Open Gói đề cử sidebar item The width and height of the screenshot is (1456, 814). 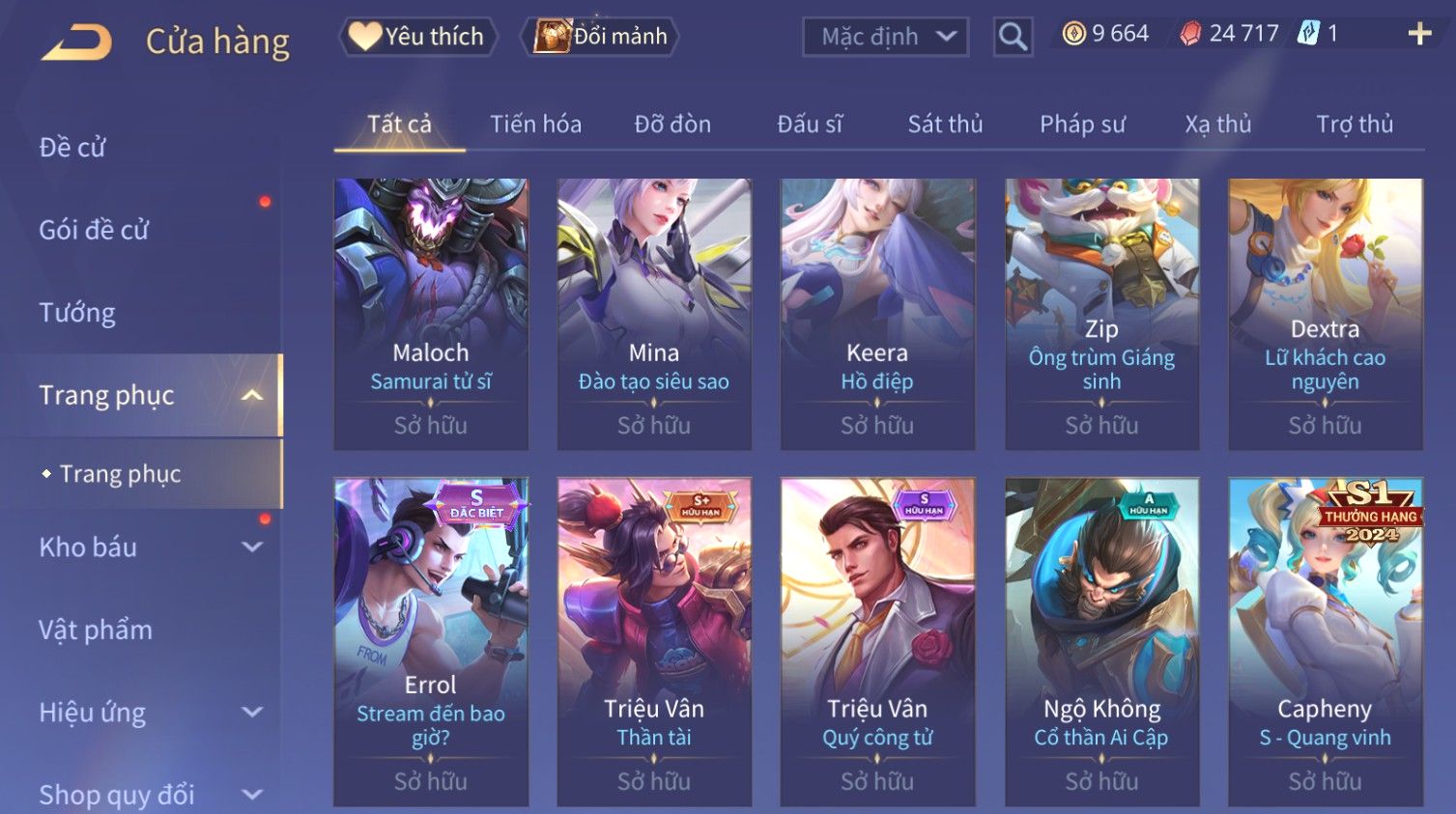tap(94, 230)
